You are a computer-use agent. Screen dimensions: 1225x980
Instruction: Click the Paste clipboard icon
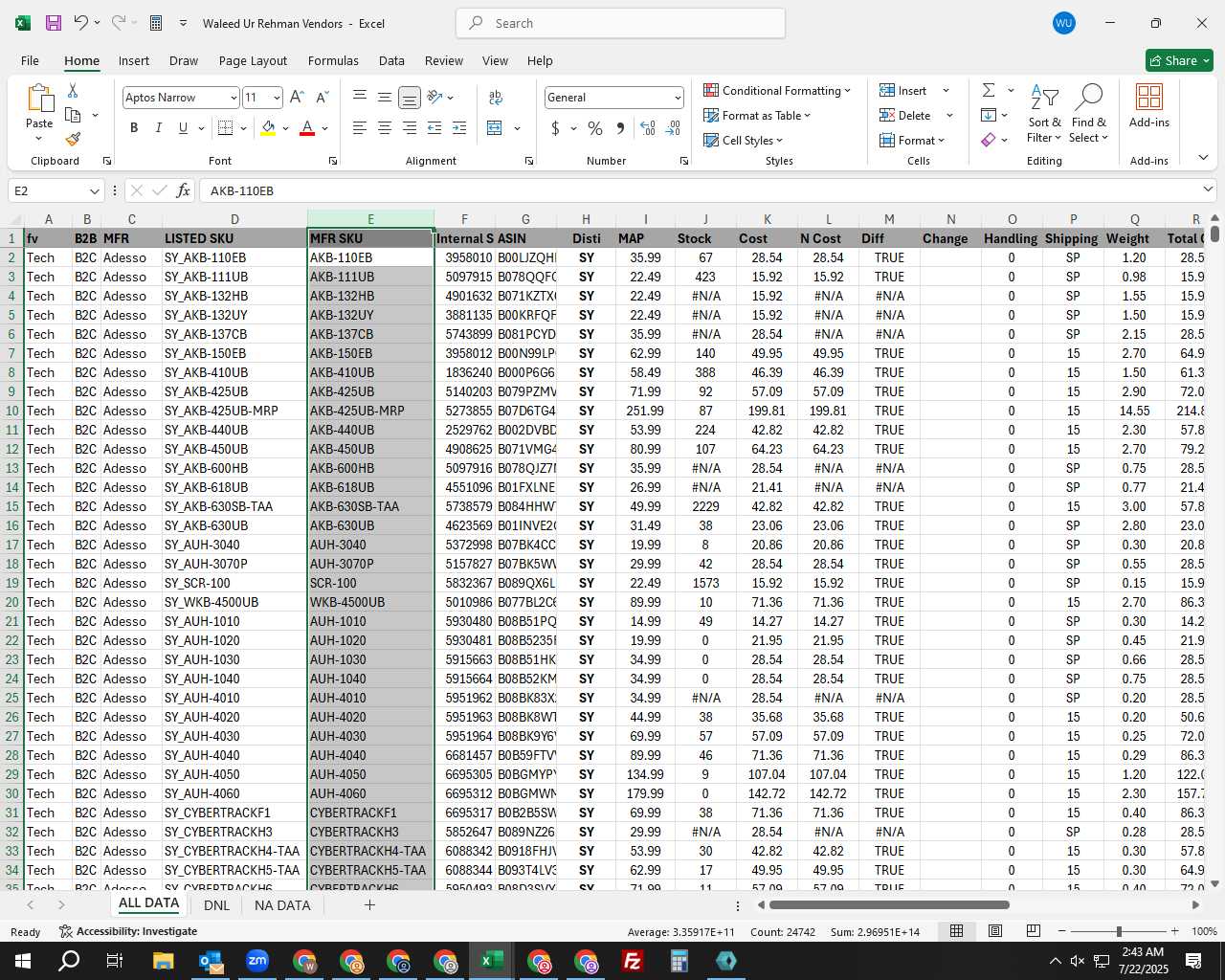pos(39,99)
